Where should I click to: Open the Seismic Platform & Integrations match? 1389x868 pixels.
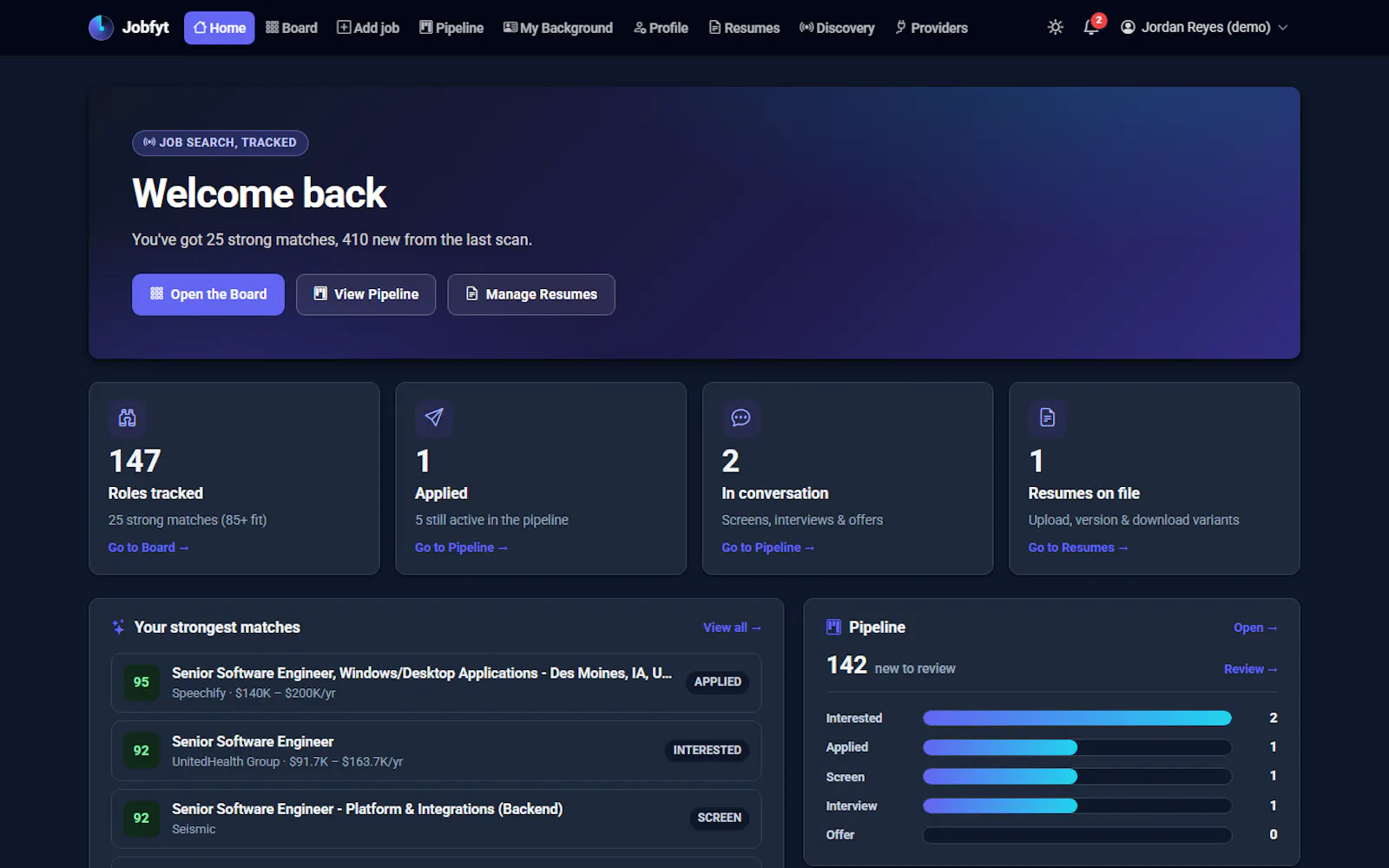[436, 819]
